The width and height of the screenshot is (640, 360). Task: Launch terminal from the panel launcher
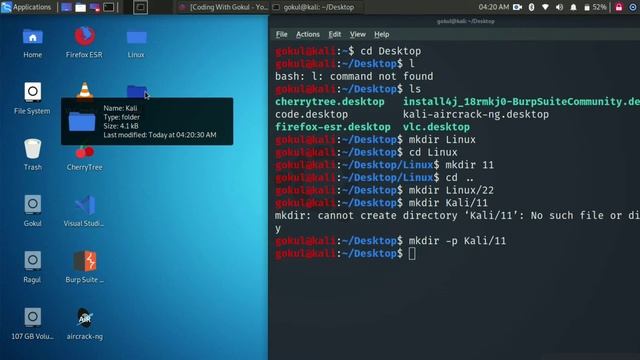pos(109,7)
